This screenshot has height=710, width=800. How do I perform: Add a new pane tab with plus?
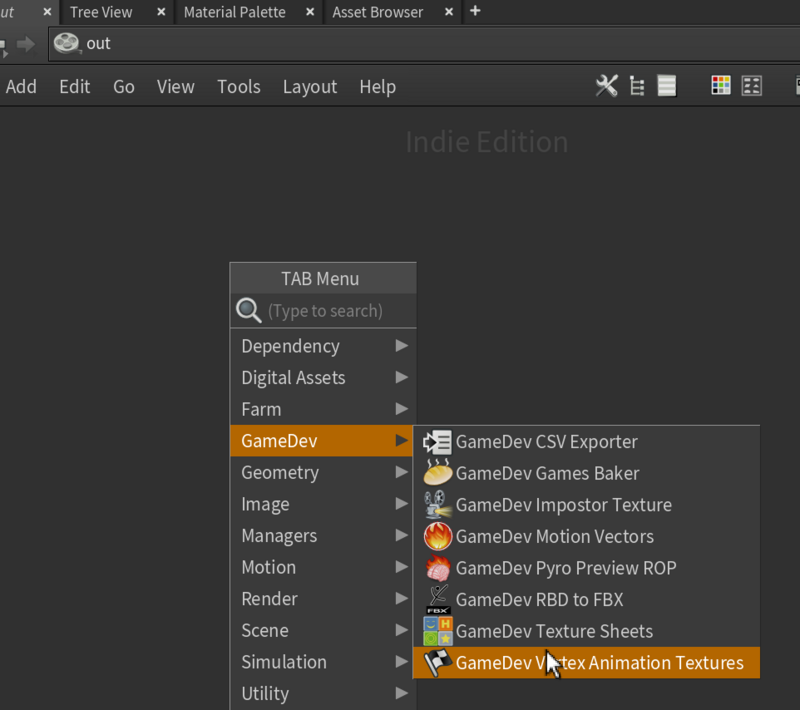pyautogui.click(x=475, y=11)
